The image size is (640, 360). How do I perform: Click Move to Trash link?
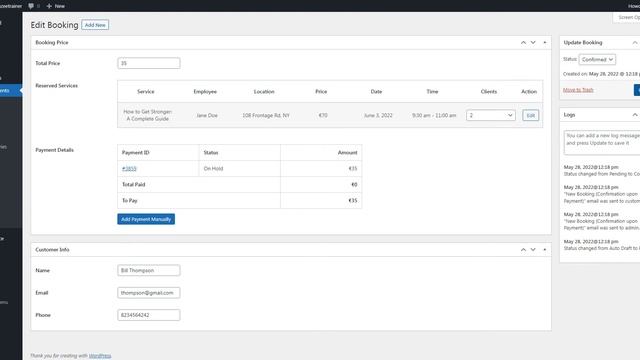[x=578, y=90]
